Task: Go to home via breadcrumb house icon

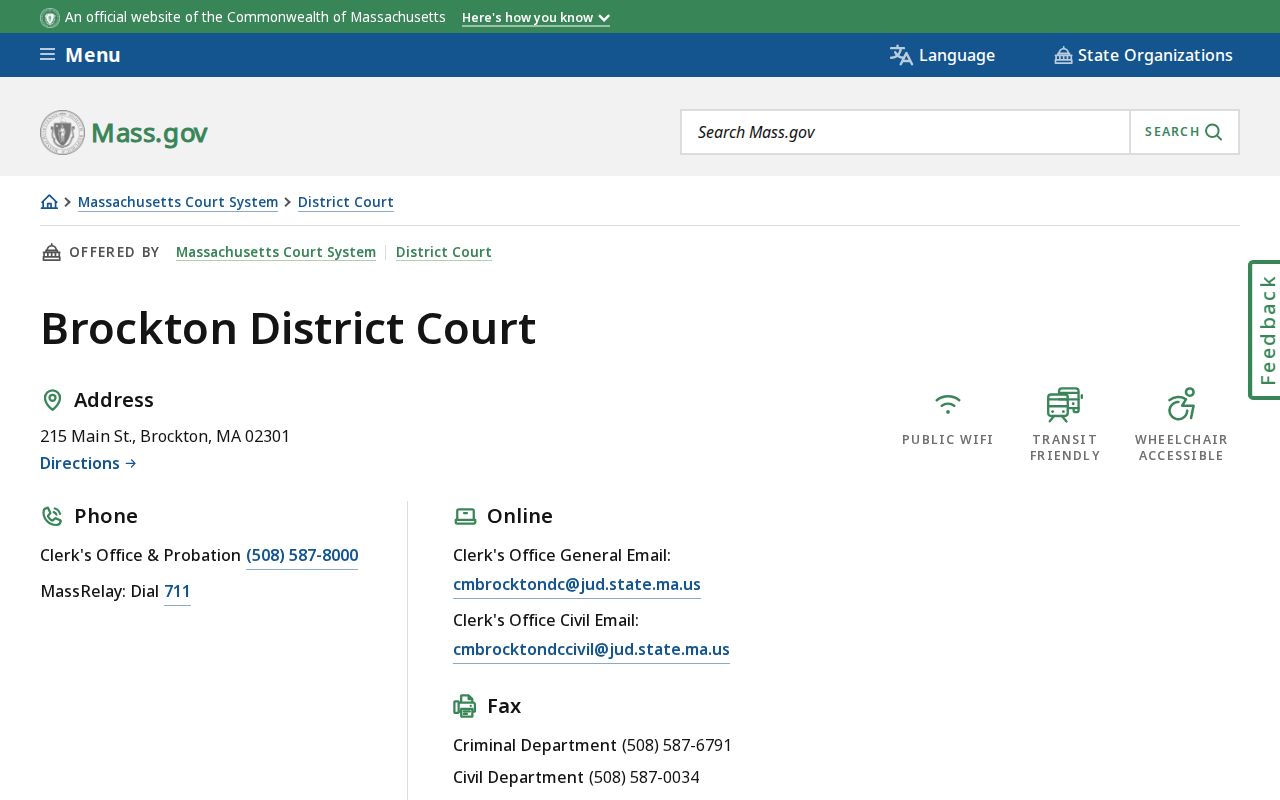Action: (x=49, y=202)
